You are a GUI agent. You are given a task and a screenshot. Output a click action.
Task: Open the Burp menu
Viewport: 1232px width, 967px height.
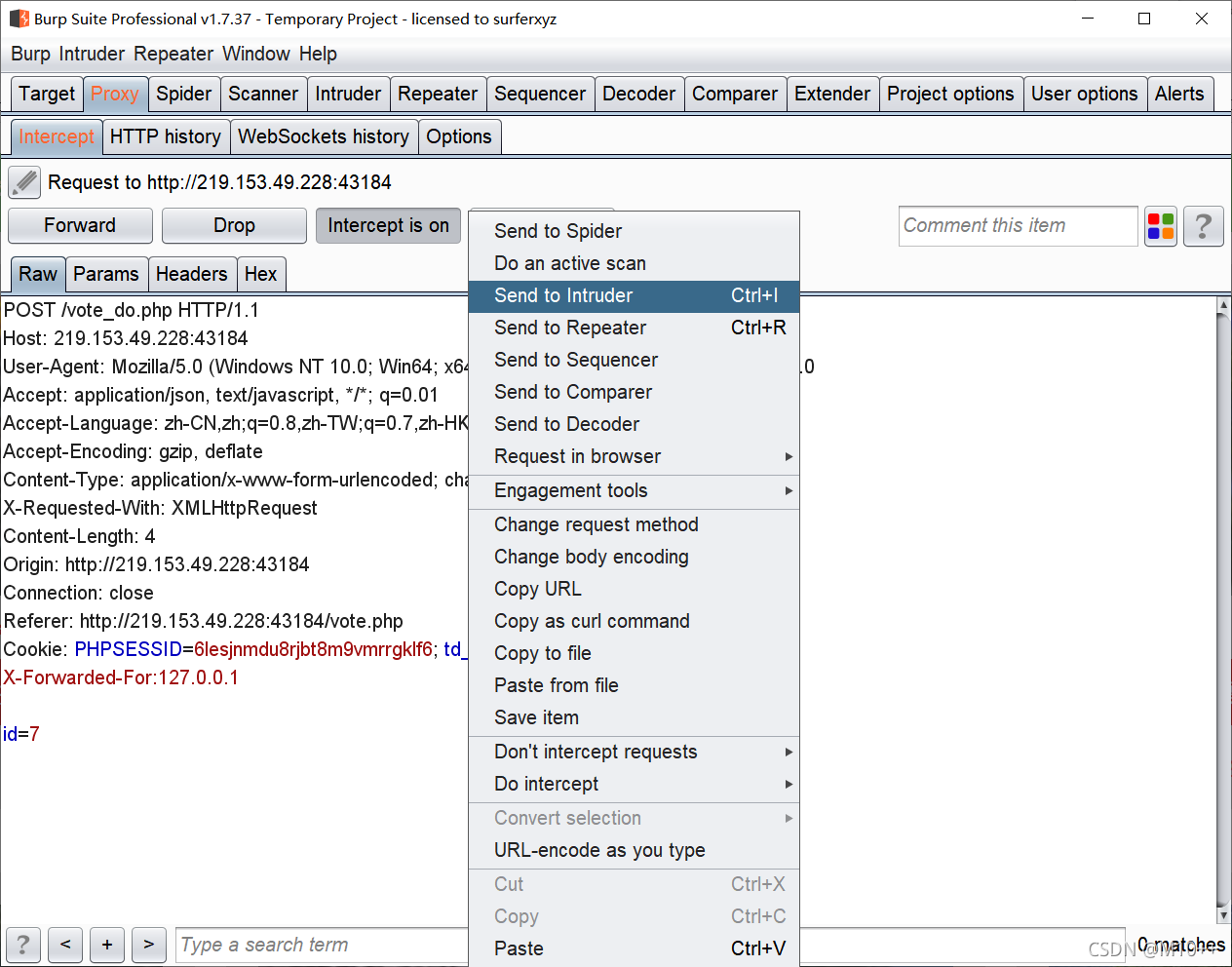tap(30, 54)
